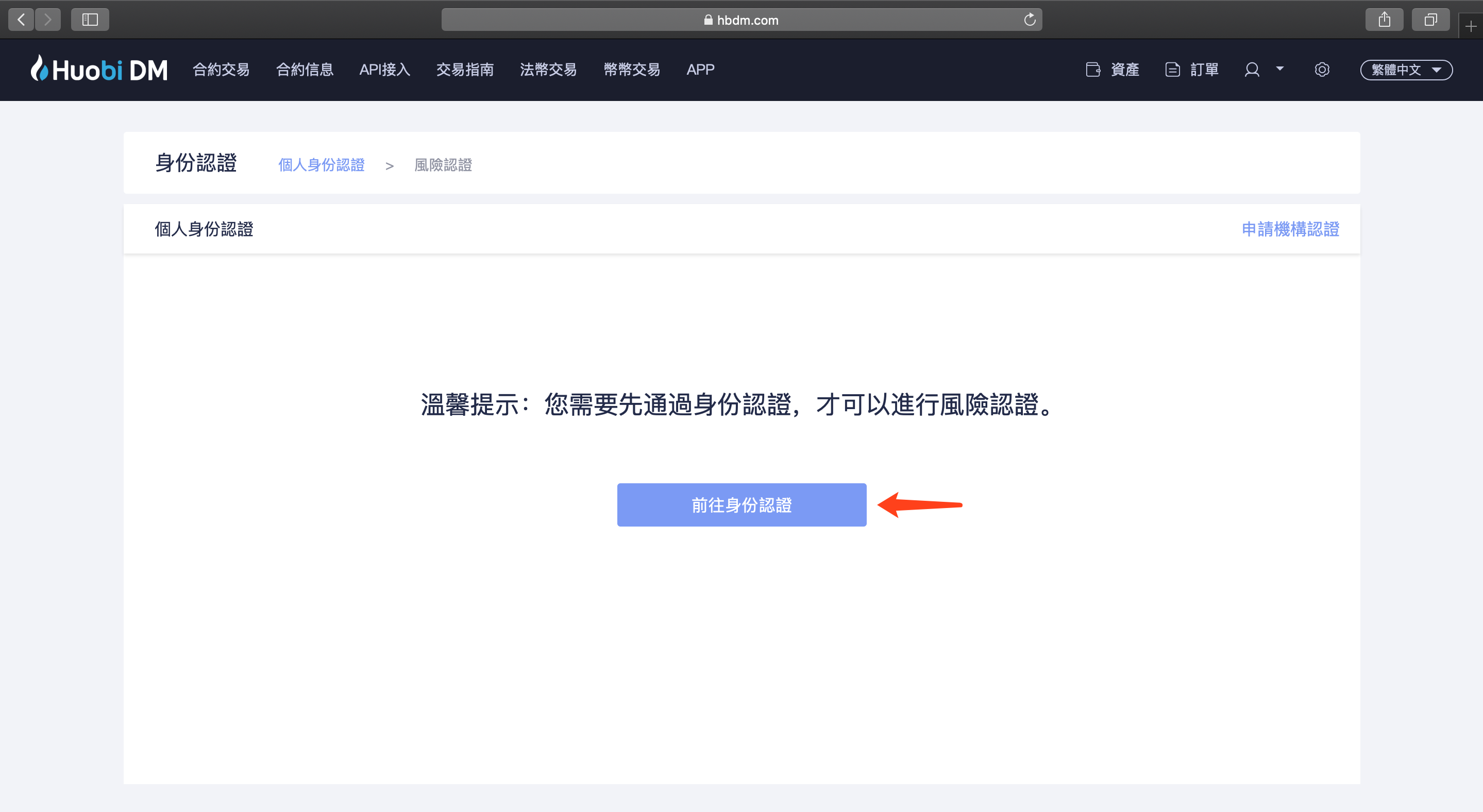The height and width of the screenshot is (812, 1483).
Task: Click the 前往身份認證 button
Action: [x=741, y=505]
